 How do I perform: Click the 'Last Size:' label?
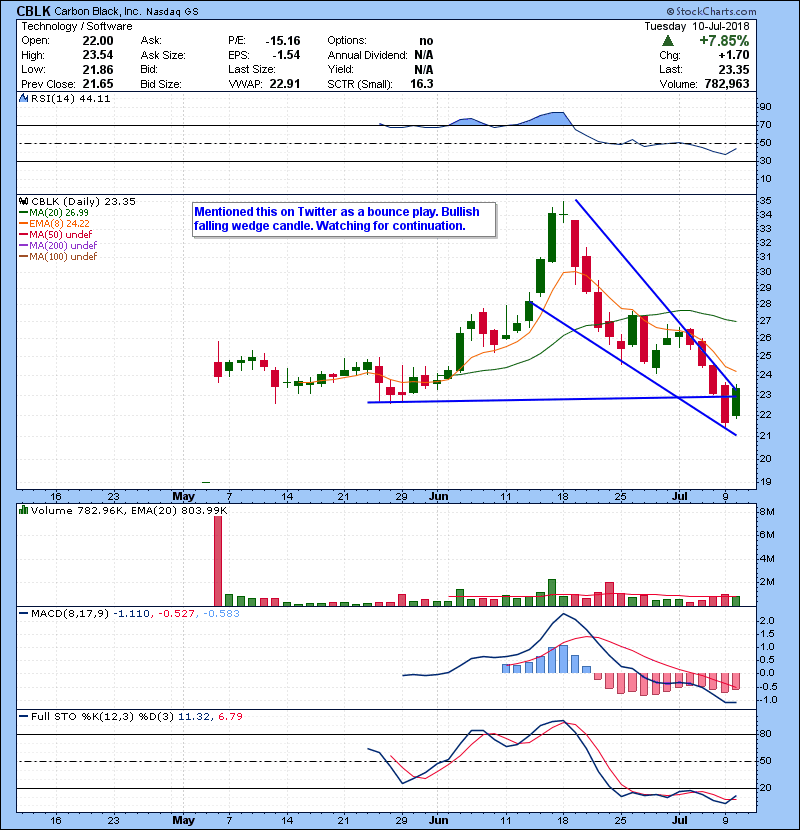(x=251, y=69)
